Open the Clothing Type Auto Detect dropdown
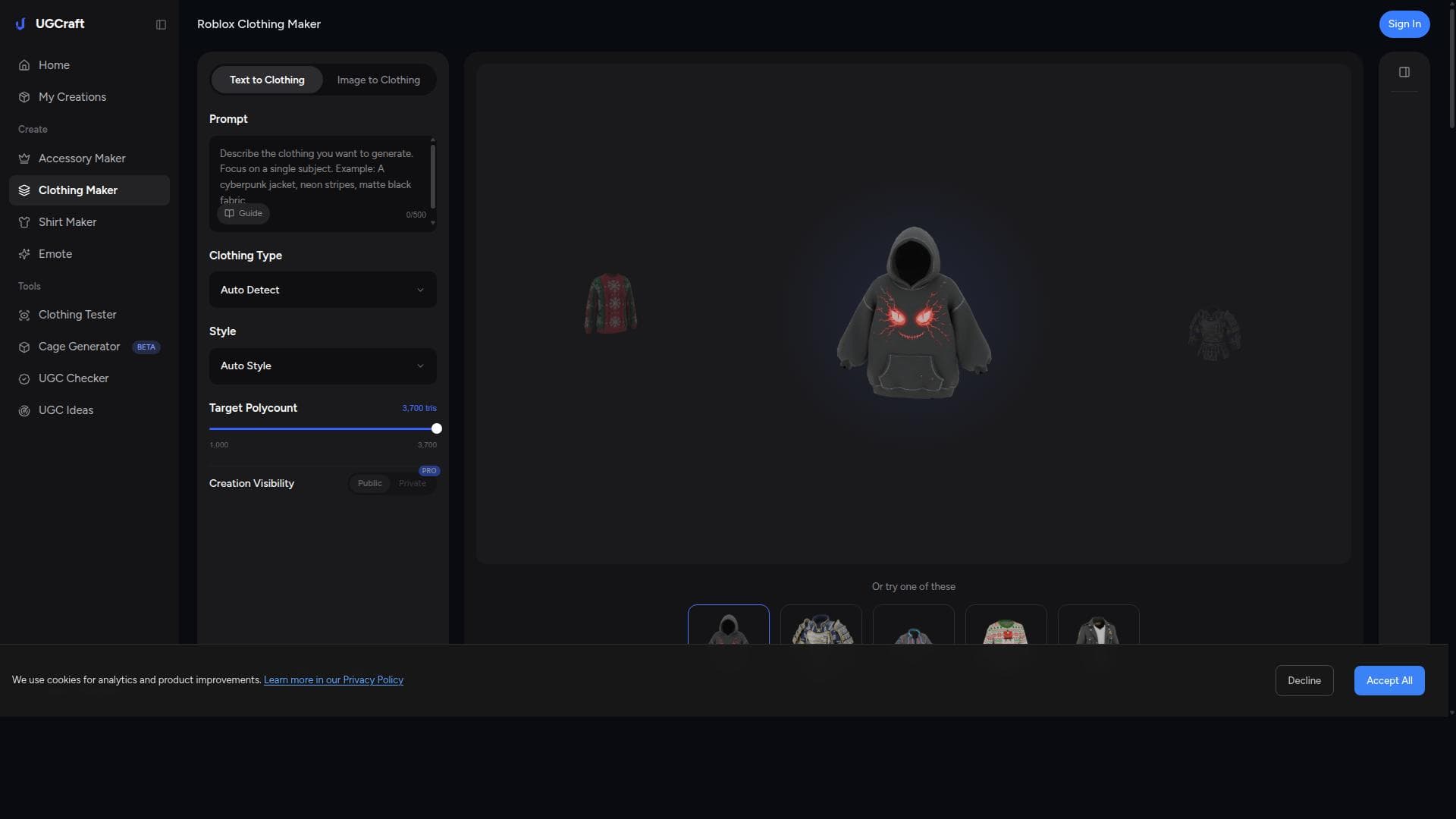The height and width of the screenshot is (819, 1456). tap(323, 290)
